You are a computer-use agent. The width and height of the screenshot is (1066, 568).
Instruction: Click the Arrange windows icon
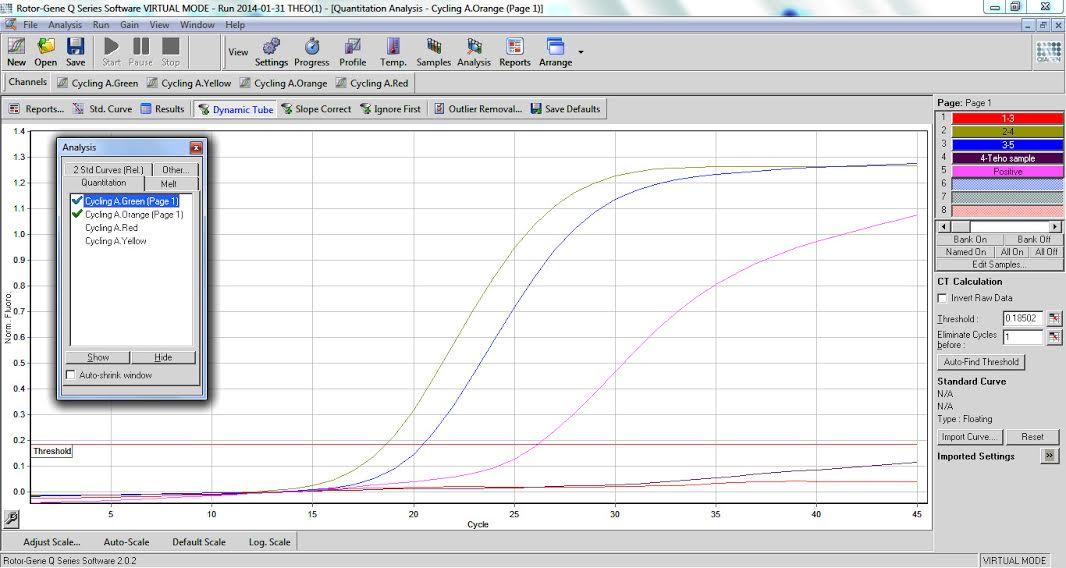[x=555, y=52]
